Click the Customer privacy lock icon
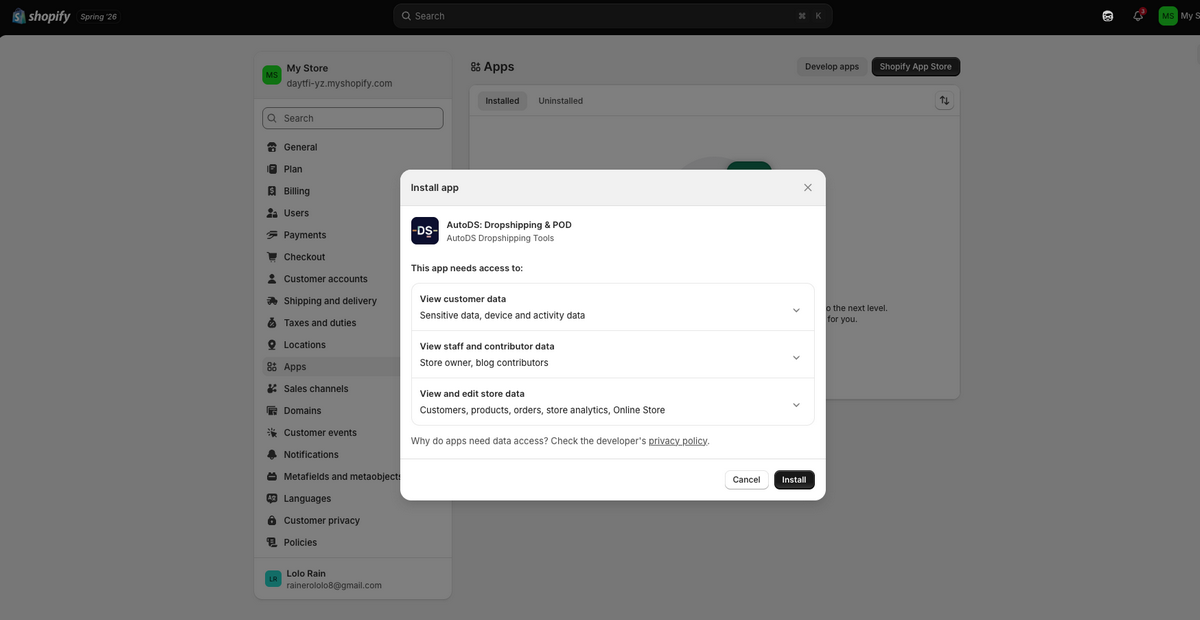1200x620 pixels. point(272,521)
